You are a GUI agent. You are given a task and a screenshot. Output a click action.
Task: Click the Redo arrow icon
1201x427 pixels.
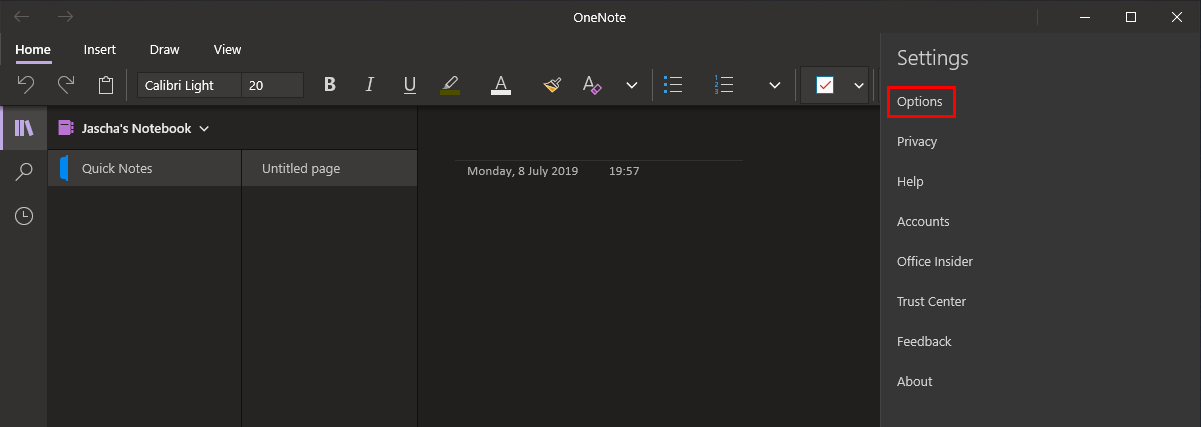pyautogui.click(x=66, y=85)
